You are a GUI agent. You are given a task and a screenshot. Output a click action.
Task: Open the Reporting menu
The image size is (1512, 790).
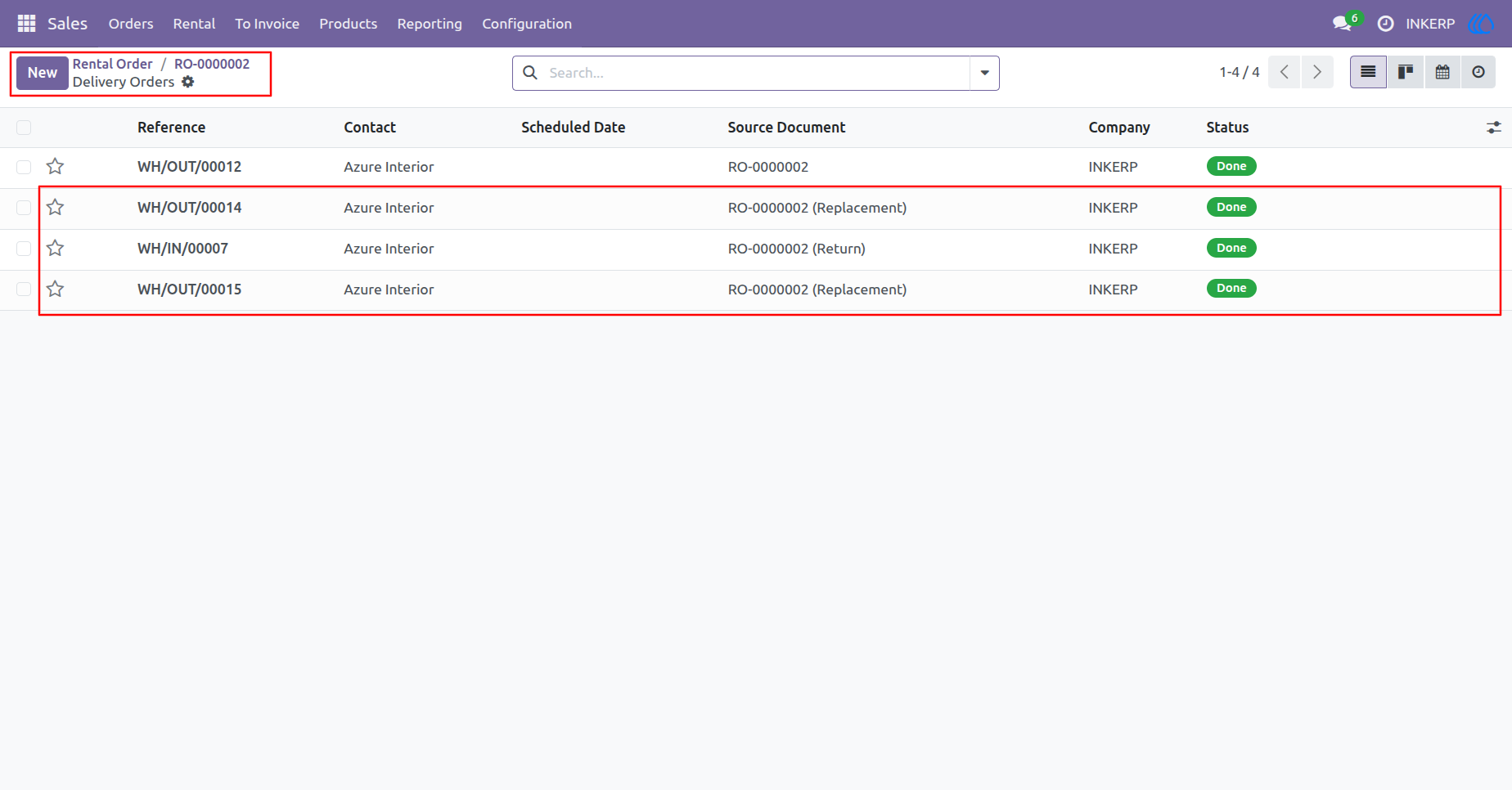[430, 24]
